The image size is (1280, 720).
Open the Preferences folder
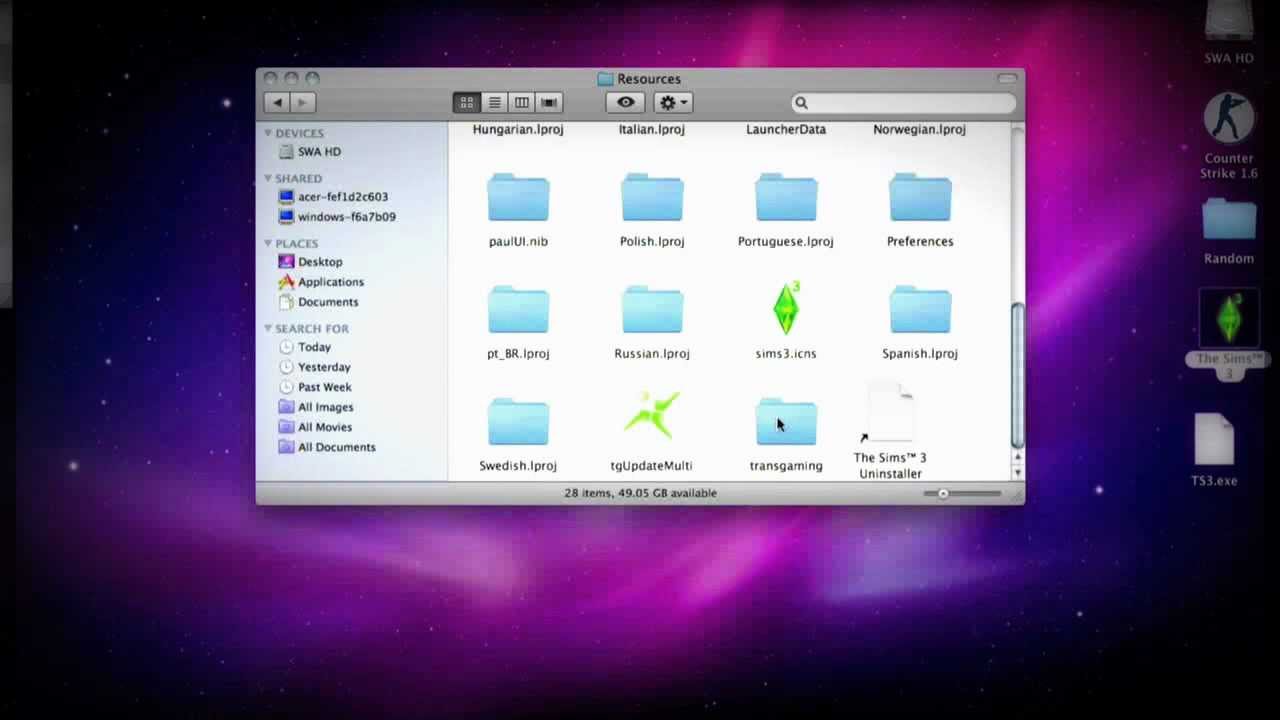920,197
